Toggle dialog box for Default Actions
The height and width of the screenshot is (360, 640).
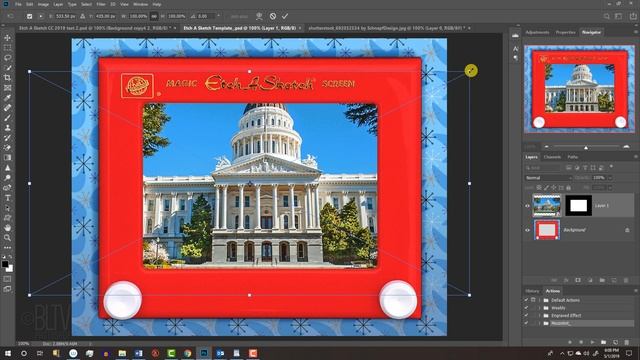[x=533, y=300]
